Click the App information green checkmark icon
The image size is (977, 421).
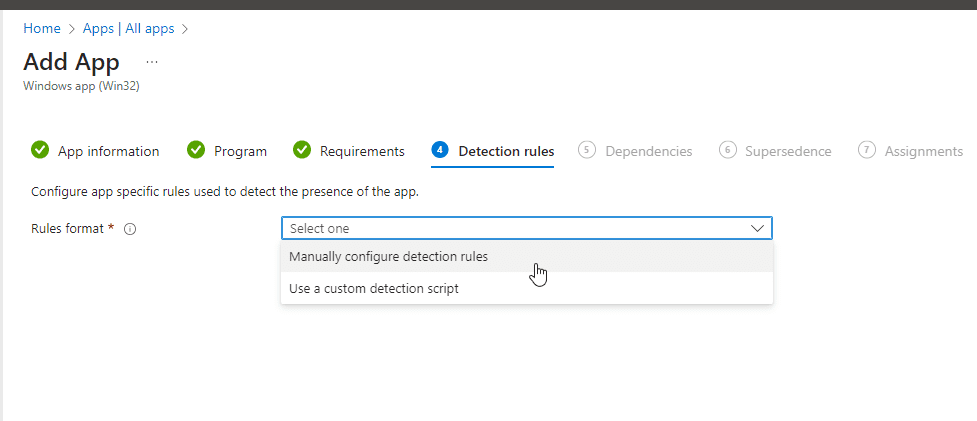pos(40,150)
